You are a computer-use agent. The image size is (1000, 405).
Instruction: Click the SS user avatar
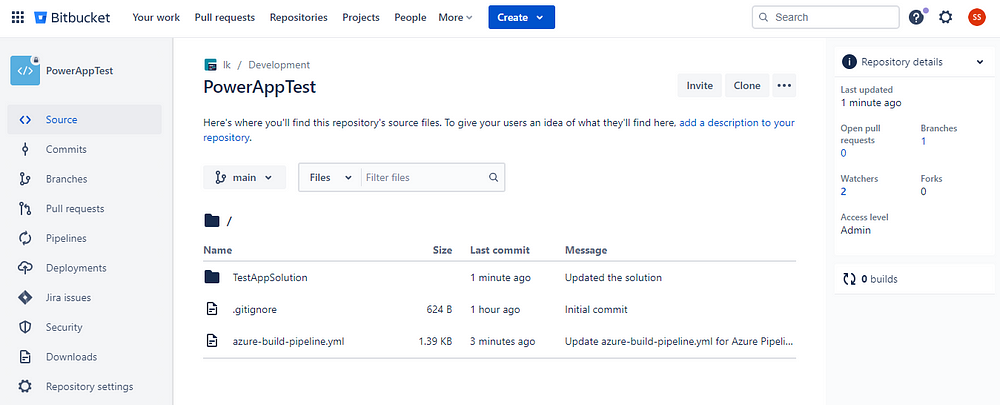pos(976,17)
